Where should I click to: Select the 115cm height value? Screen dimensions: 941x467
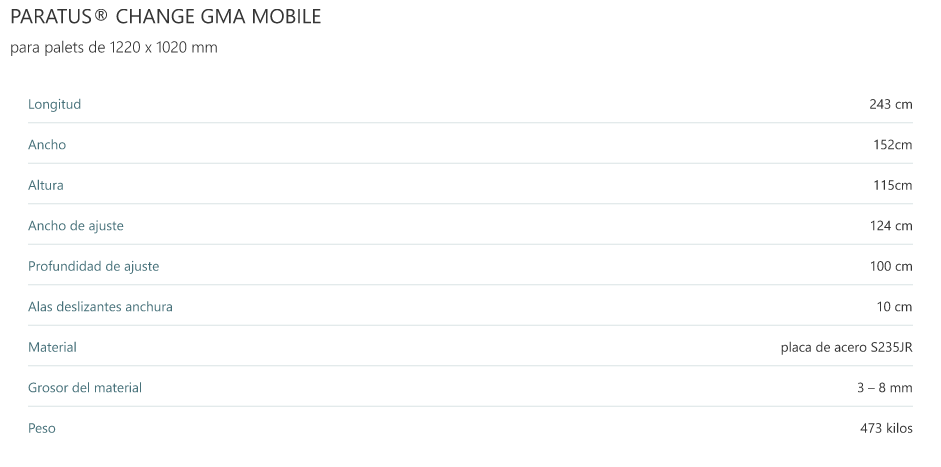point(892,185)
